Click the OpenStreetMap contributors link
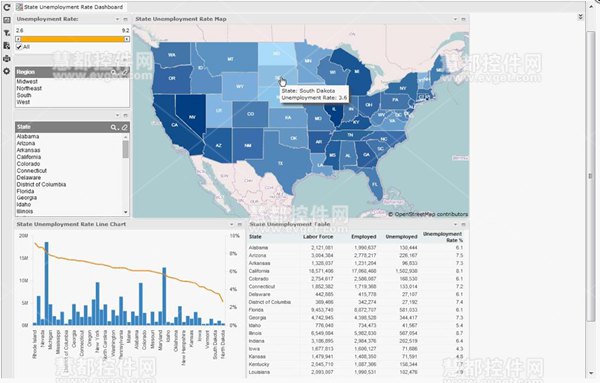Screen dimensions: 600x383 tap(431, 214)
